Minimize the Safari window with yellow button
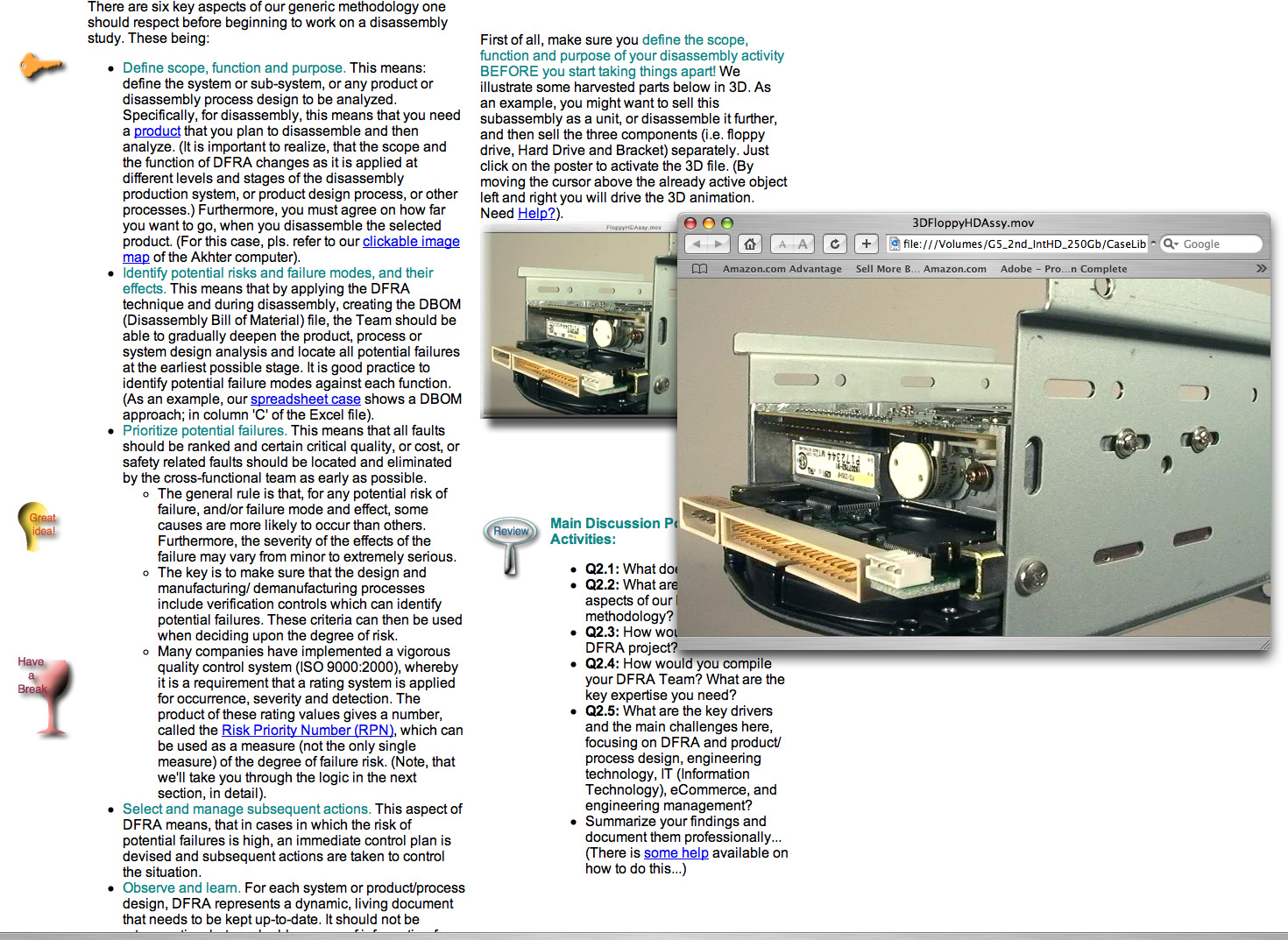This screenshot has width=1288, height=940. point(709,223)
